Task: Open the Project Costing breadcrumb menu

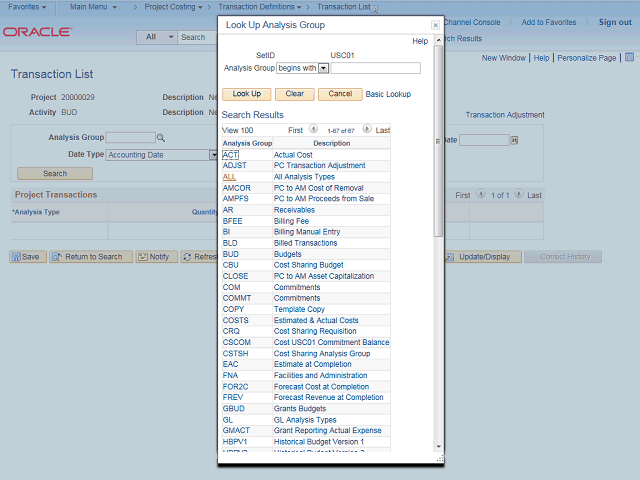Action: 173,7
